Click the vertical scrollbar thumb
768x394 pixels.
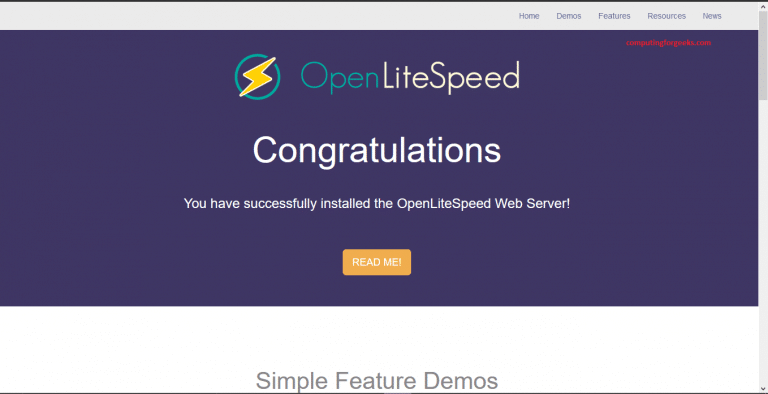pos(763,55)
